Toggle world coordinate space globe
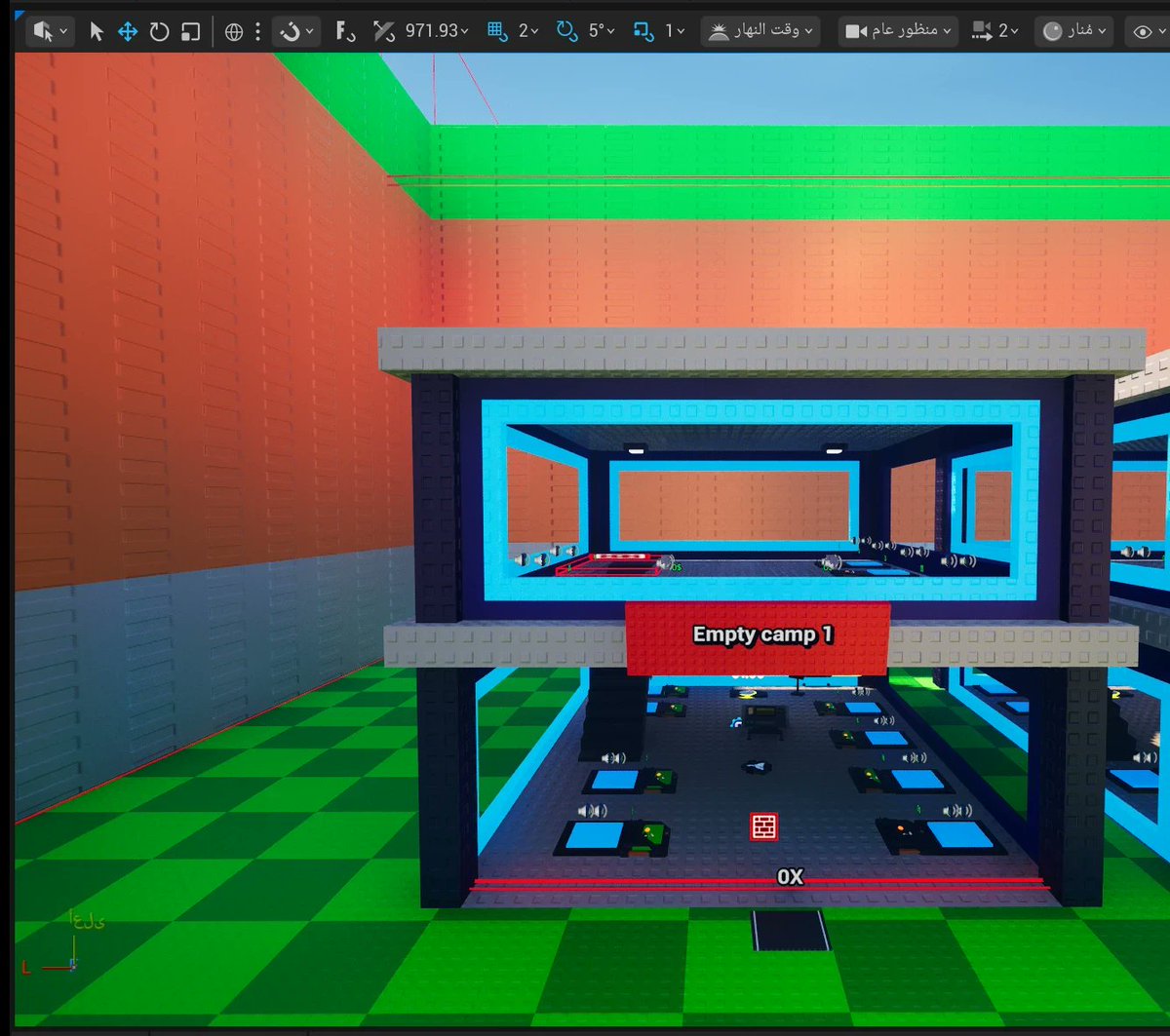Viewport: 1170px width, 1036px height. pos(234,31)
